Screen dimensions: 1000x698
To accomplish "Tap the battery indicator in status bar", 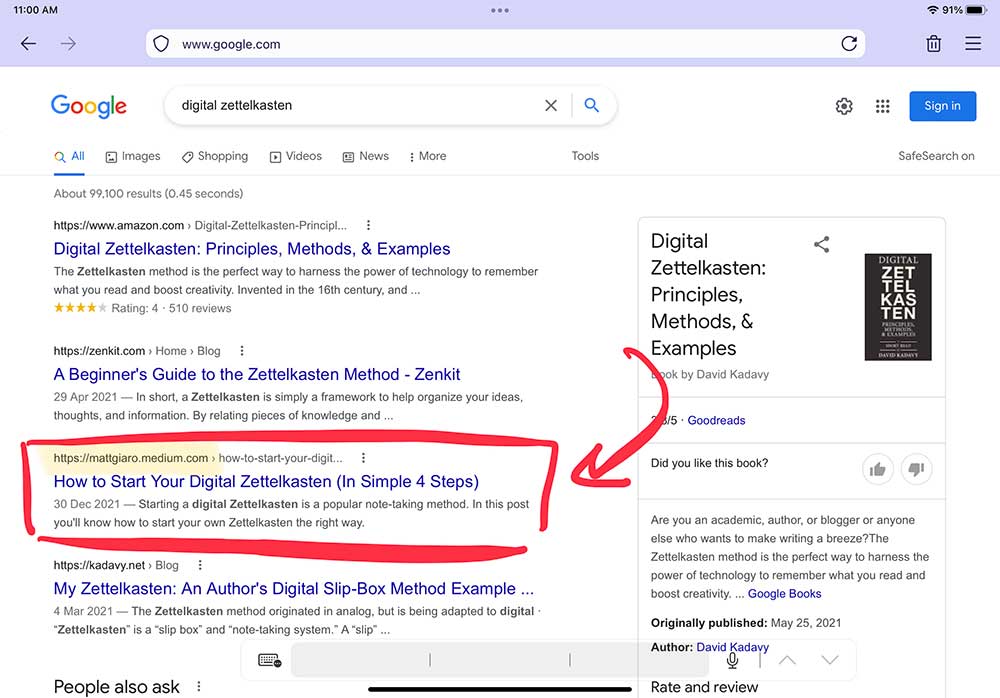I will coord(976,10).
